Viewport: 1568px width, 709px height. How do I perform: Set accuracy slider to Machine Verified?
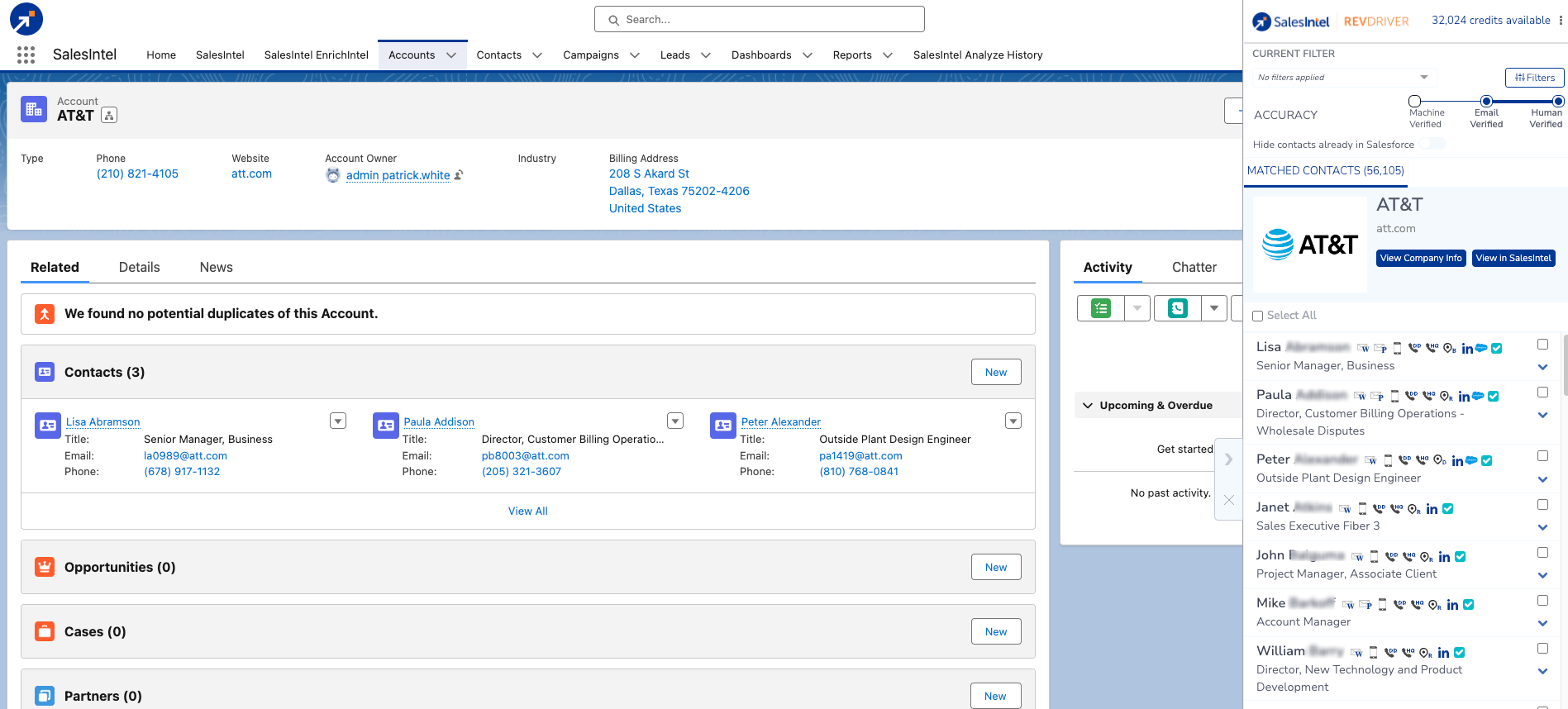(1415, 102)
